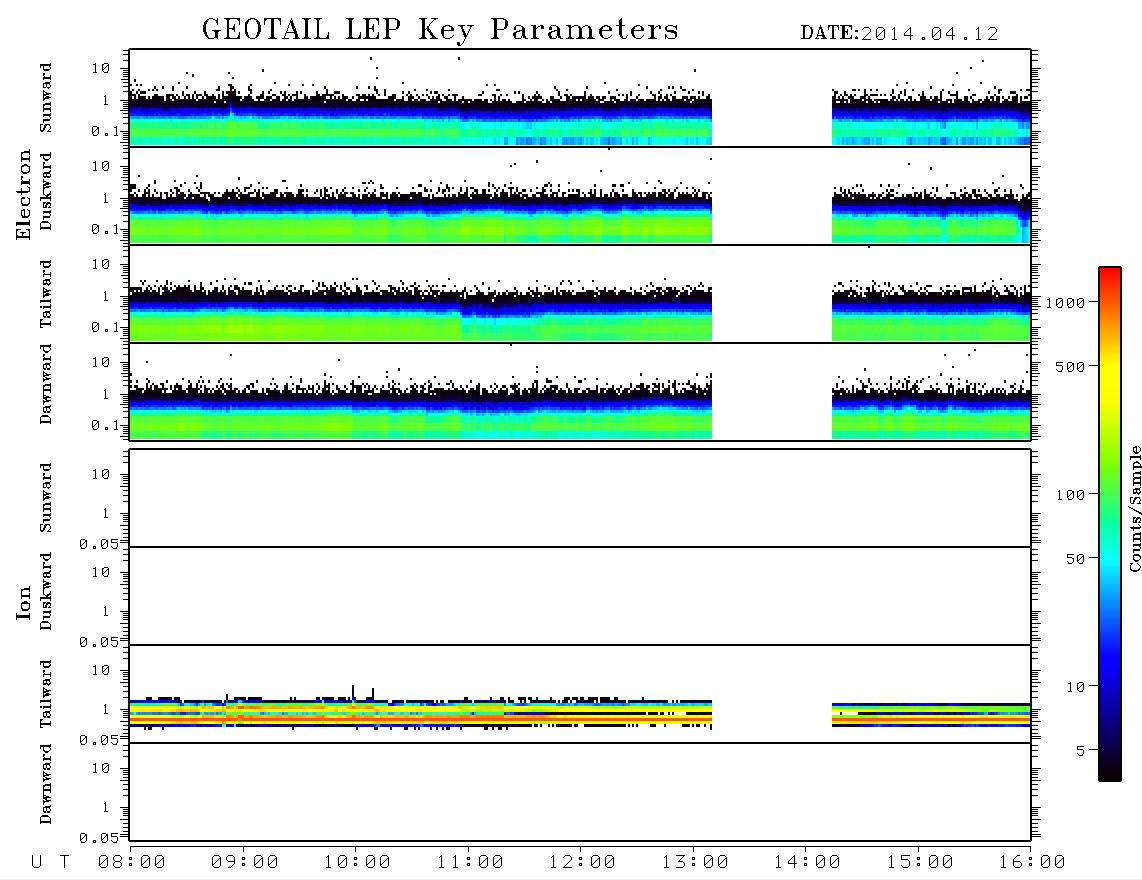1142x880 pixels.
Task: Select the Electron Dawnward panel label
Action: point(46,384)
